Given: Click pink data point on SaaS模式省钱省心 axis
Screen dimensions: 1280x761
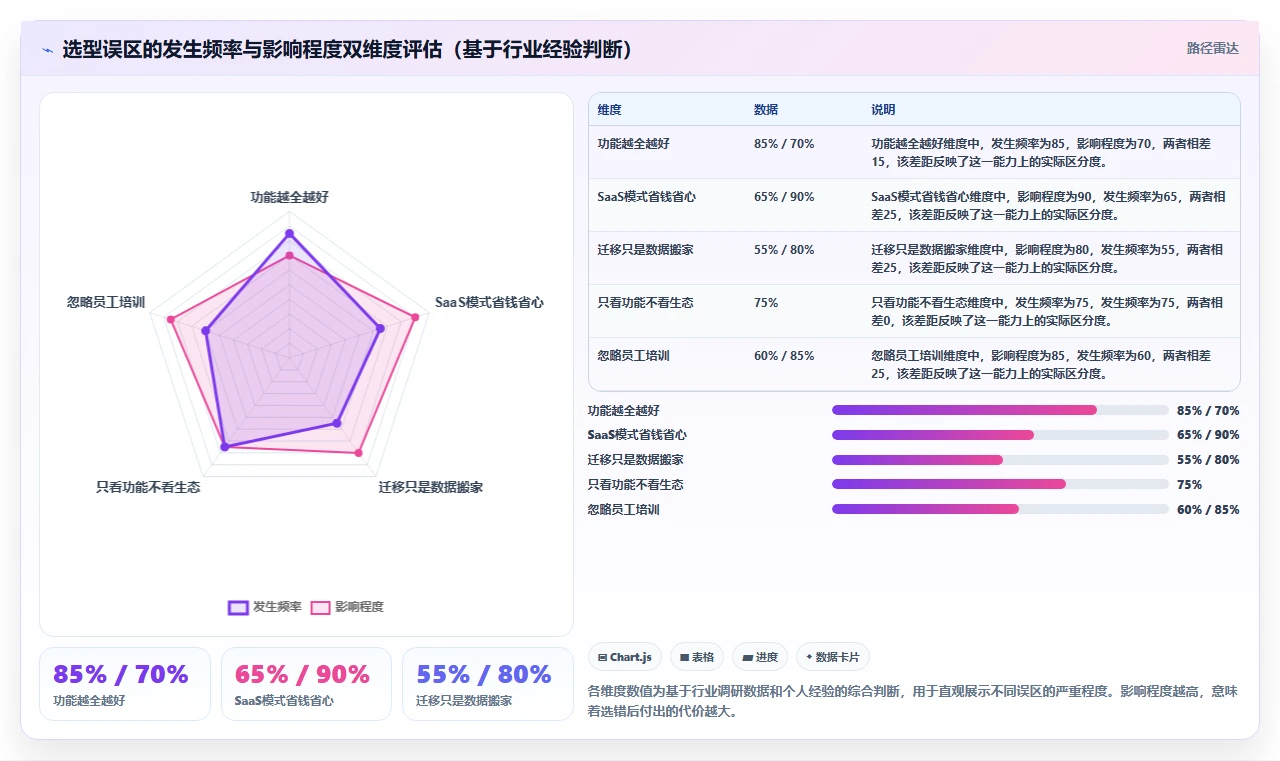Looking at the screenshot, I should (x=415, y=318).
